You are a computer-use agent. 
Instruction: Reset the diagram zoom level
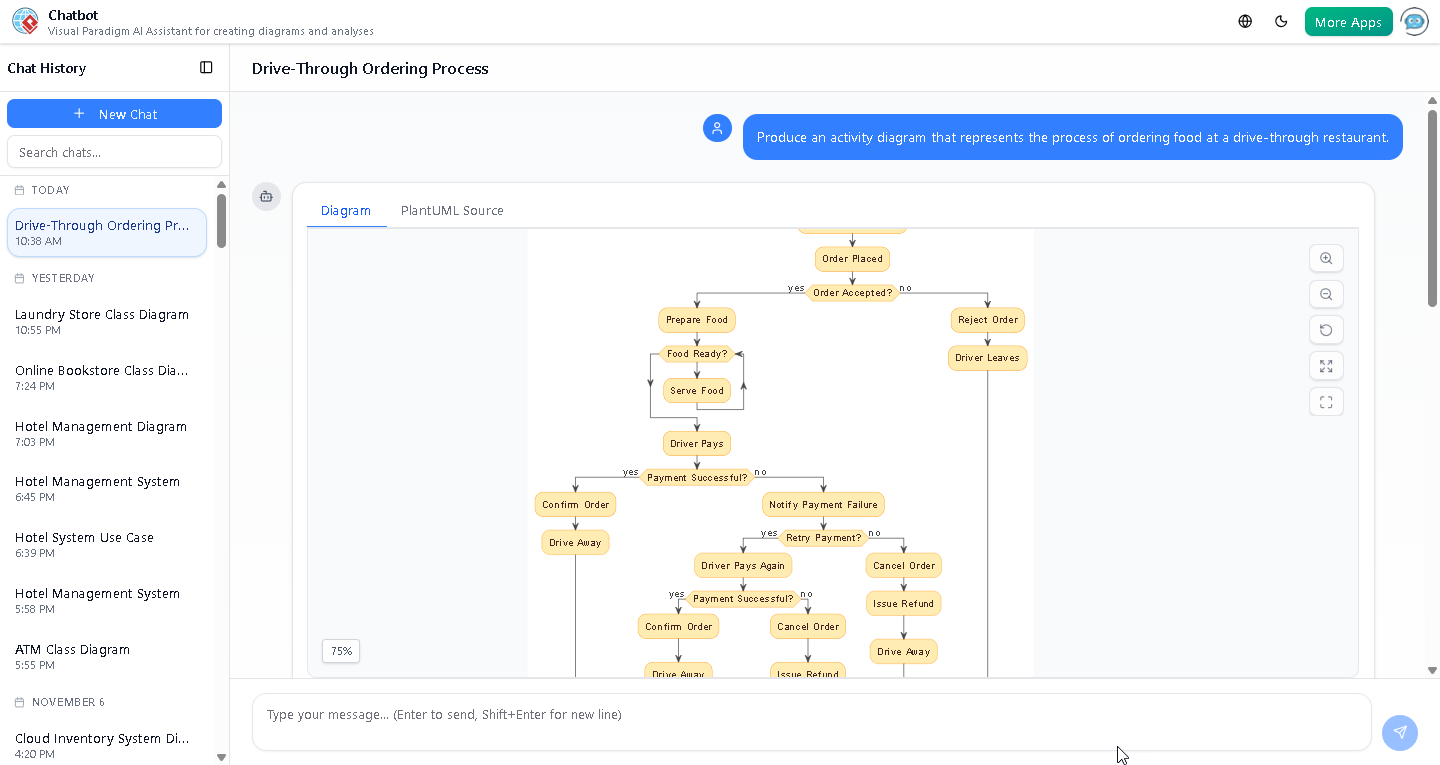click(1326, 330)
